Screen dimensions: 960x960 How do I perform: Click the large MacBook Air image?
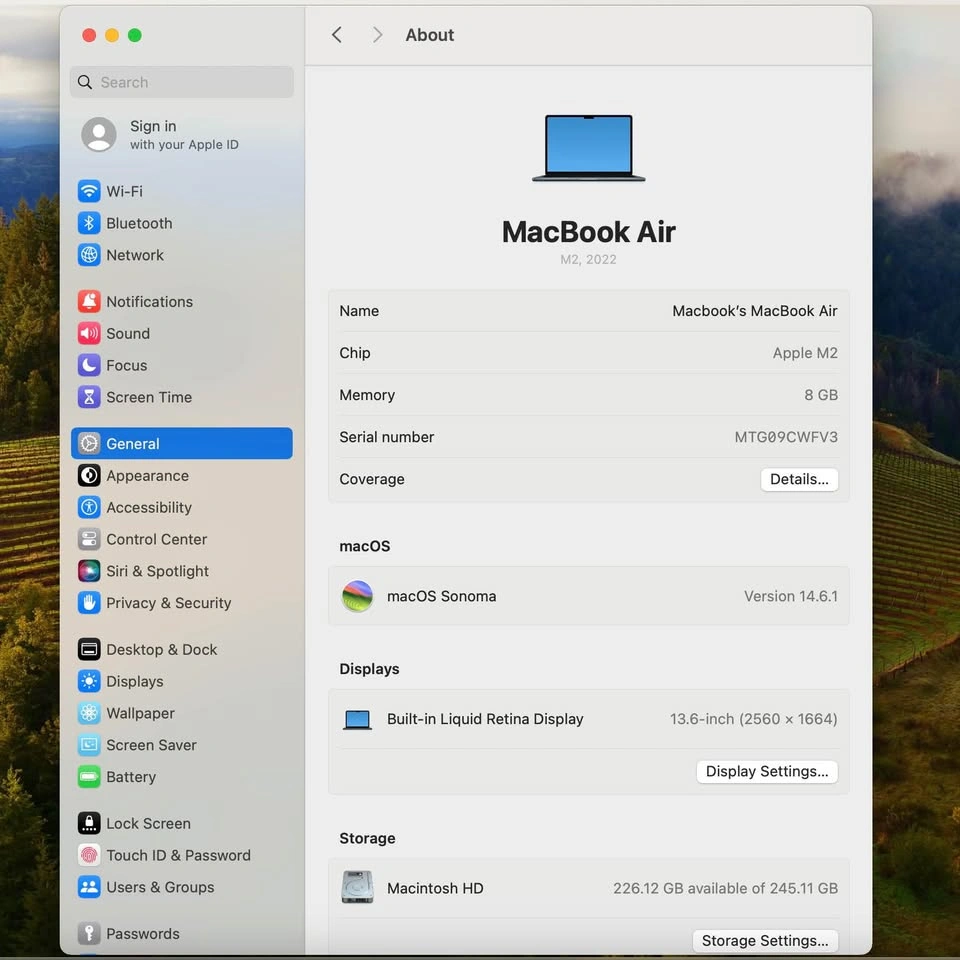[588, 148]
